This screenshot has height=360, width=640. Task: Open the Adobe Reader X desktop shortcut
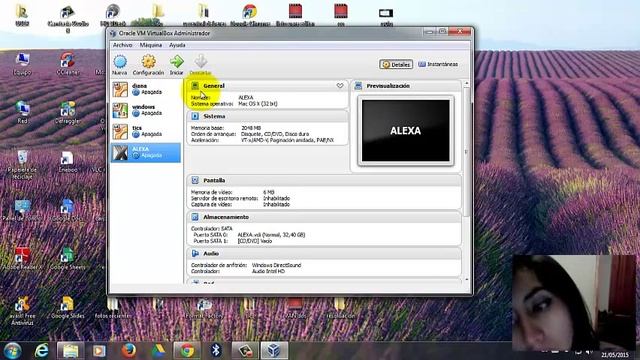pyautogui.click(x=22, y=258)
